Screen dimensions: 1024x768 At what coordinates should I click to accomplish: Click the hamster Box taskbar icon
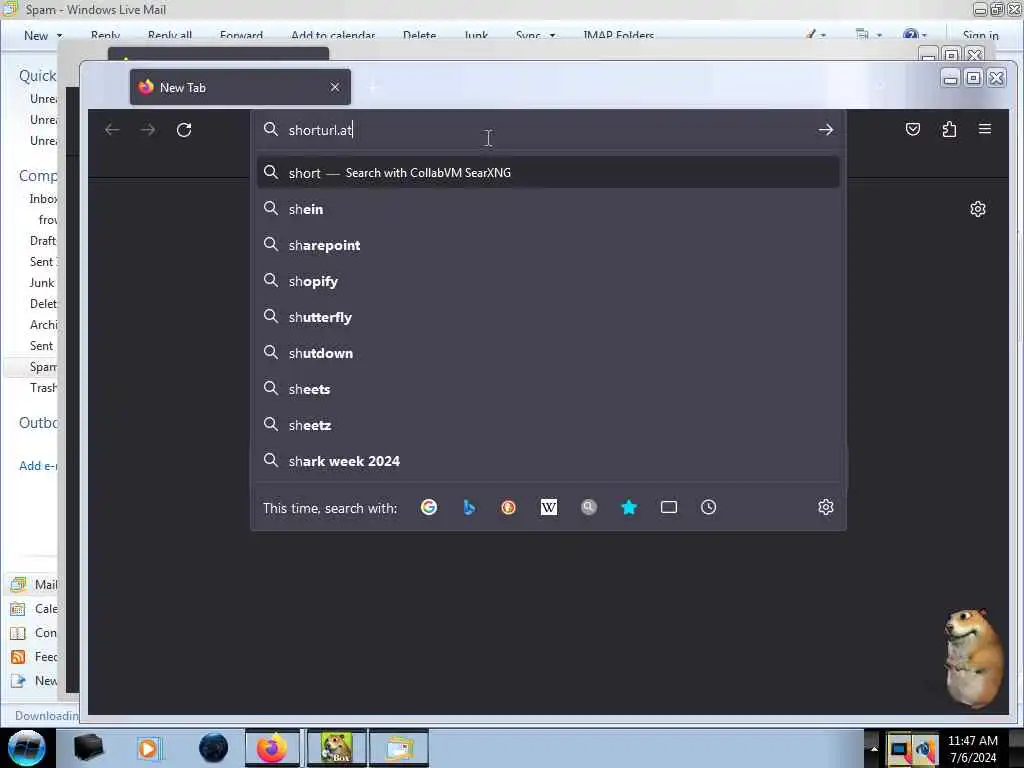click(x=337, y=748)
